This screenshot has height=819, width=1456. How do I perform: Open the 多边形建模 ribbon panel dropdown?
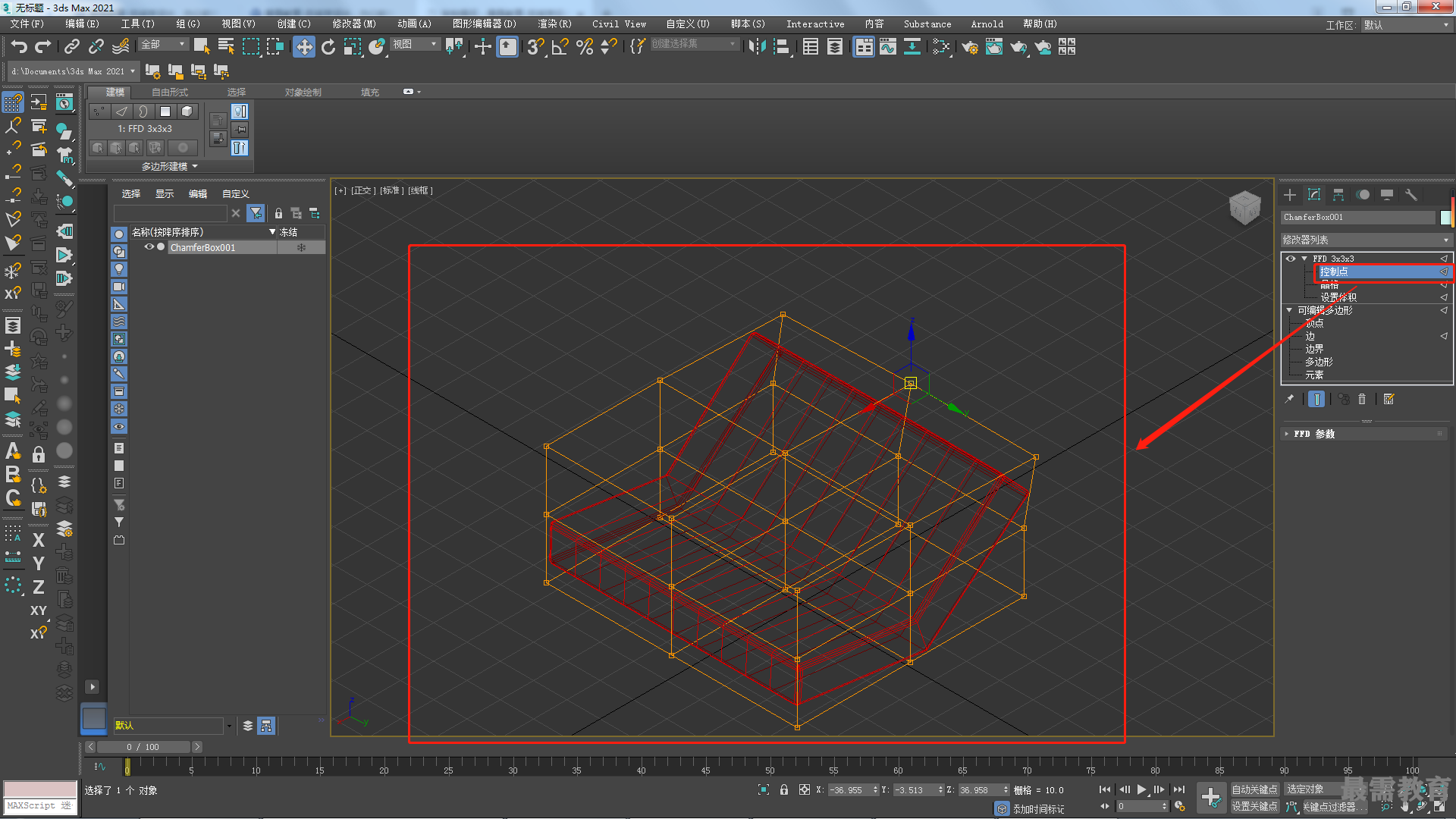(170, 166)
